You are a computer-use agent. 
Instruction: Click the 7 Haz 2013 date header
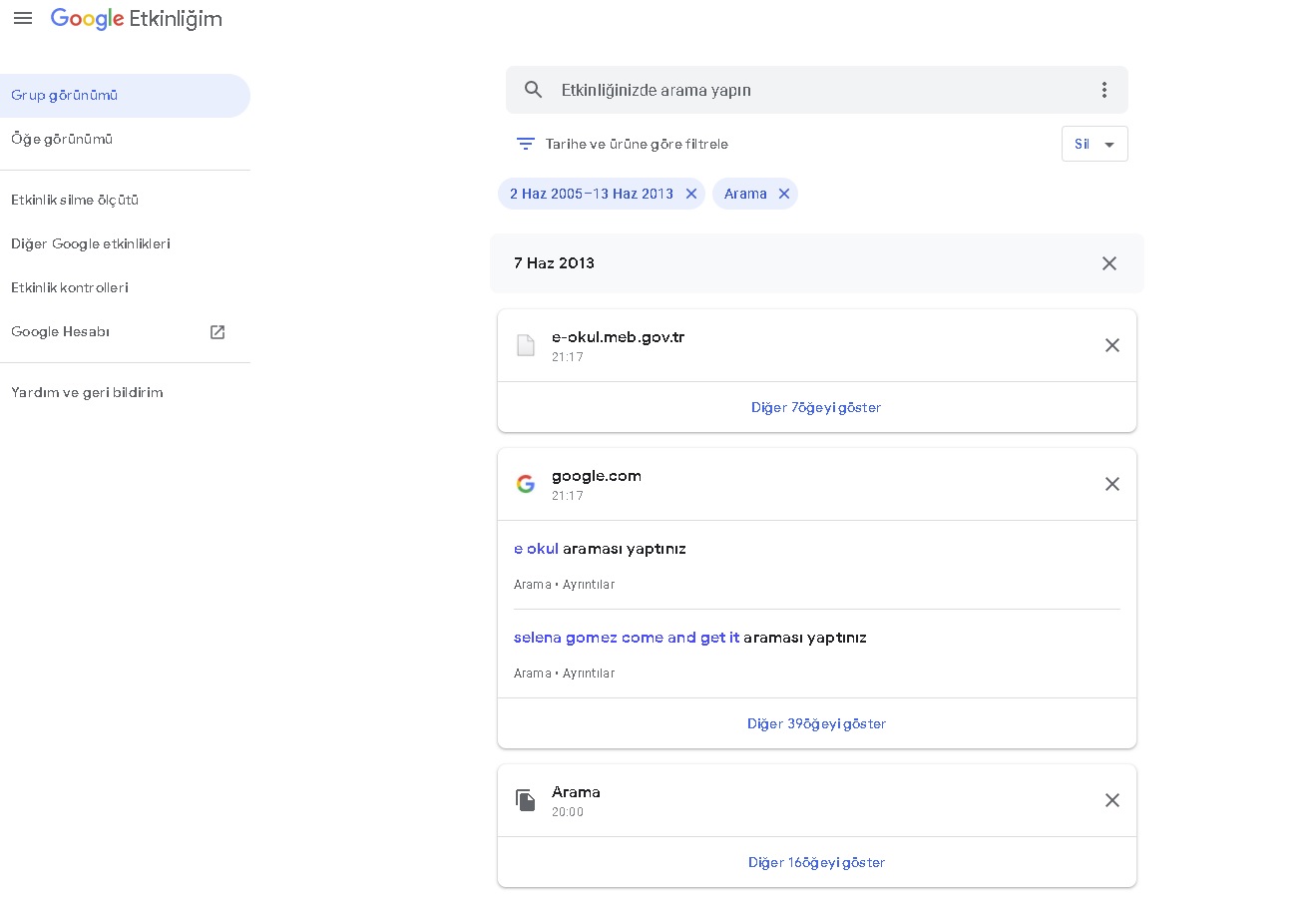click(554, 263)
